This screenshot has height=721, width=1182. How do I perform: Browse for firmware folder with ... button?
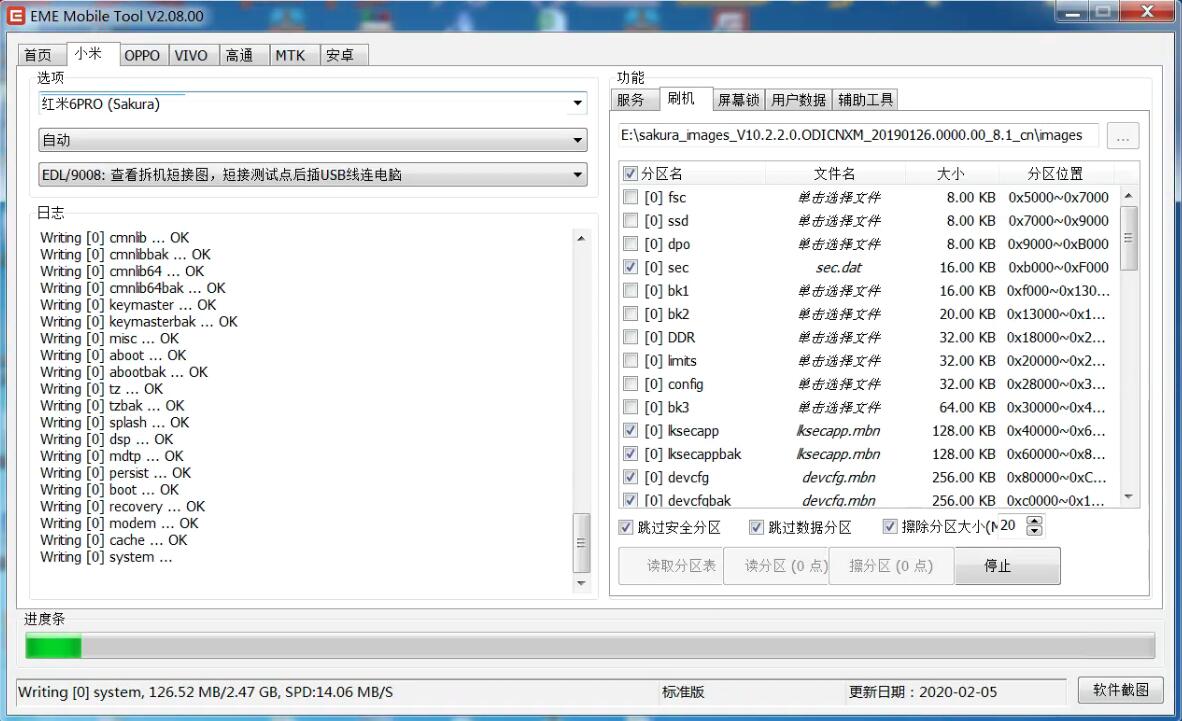(1122, 137)
